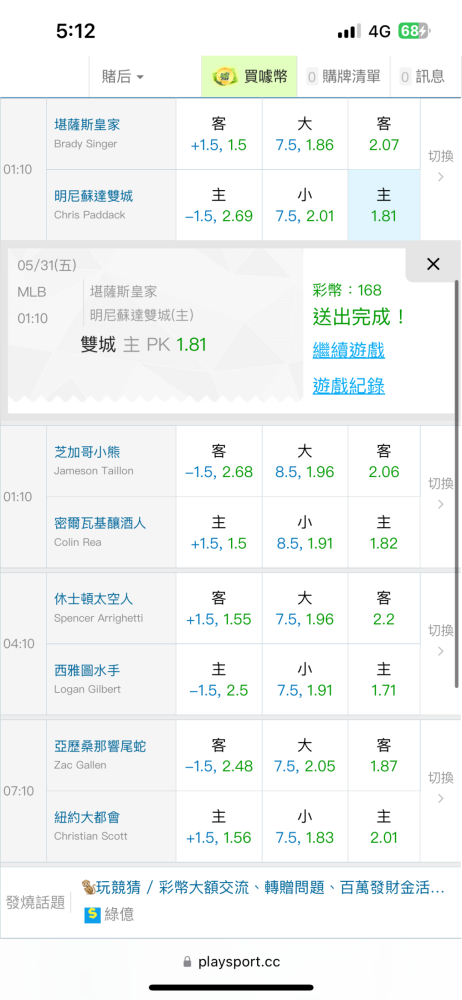Image resolution: width=462 pixels, height=1000 pixels.
Task: Click pitcher name Christian Scott
Action: tap(91, 836)
